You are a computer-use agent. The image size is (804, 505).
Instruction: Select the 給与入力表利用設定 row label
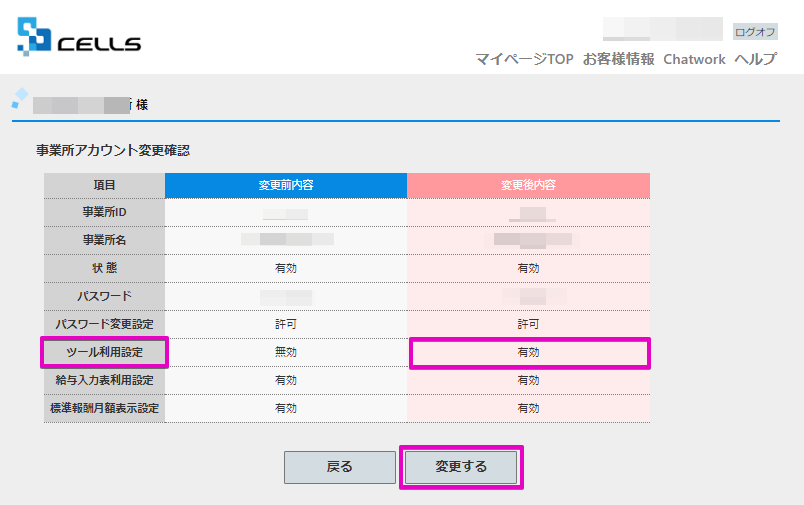pos(105,380)
